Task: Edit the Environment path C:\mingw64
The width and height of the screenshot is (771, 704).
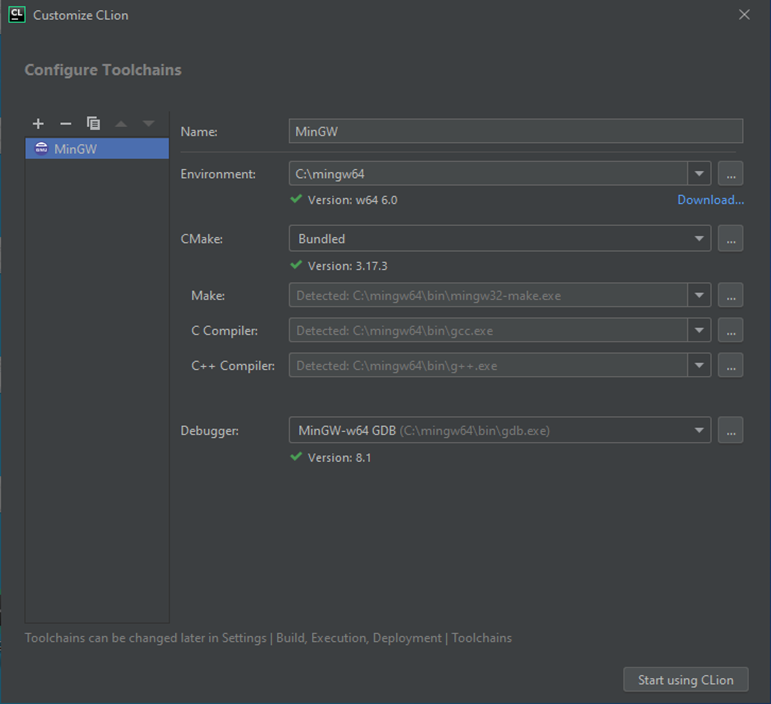Action: coord(488,174)
